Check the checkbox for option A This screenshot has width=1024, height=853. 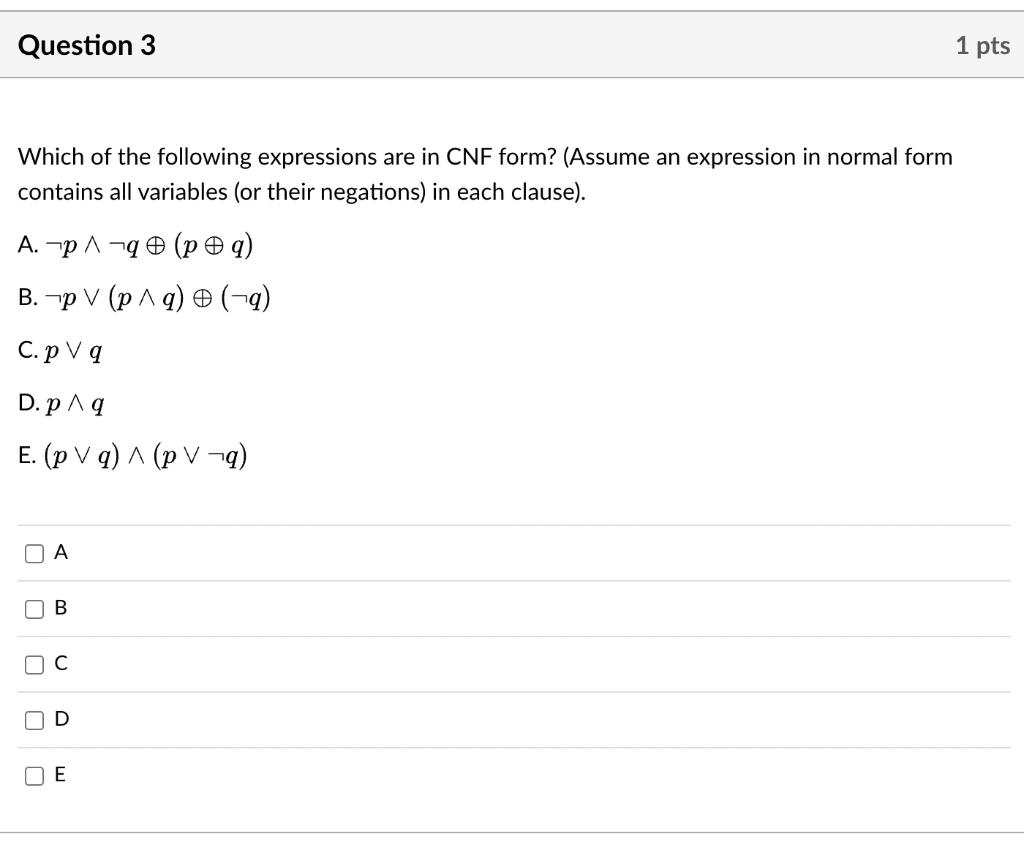click(35, 552)
